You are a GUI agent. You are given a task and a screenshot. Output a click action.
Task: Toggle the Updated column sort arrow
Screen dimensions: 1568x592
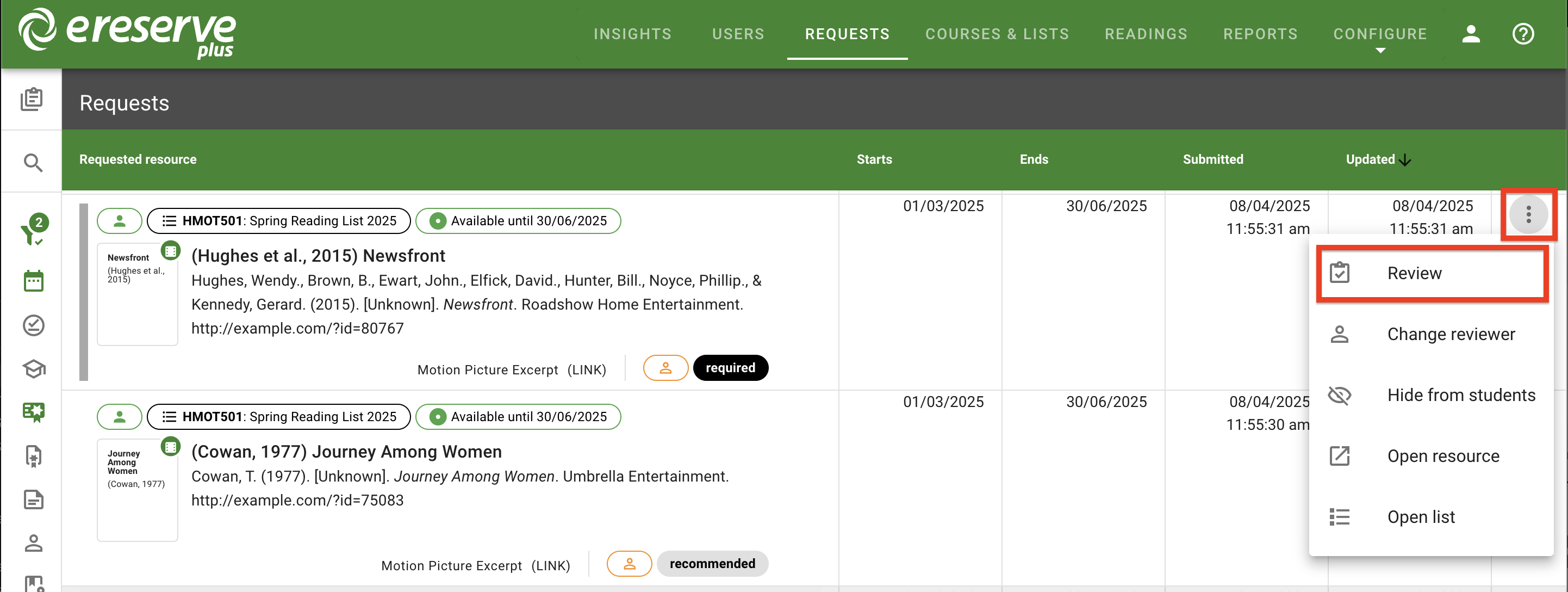click(1404, 160)
